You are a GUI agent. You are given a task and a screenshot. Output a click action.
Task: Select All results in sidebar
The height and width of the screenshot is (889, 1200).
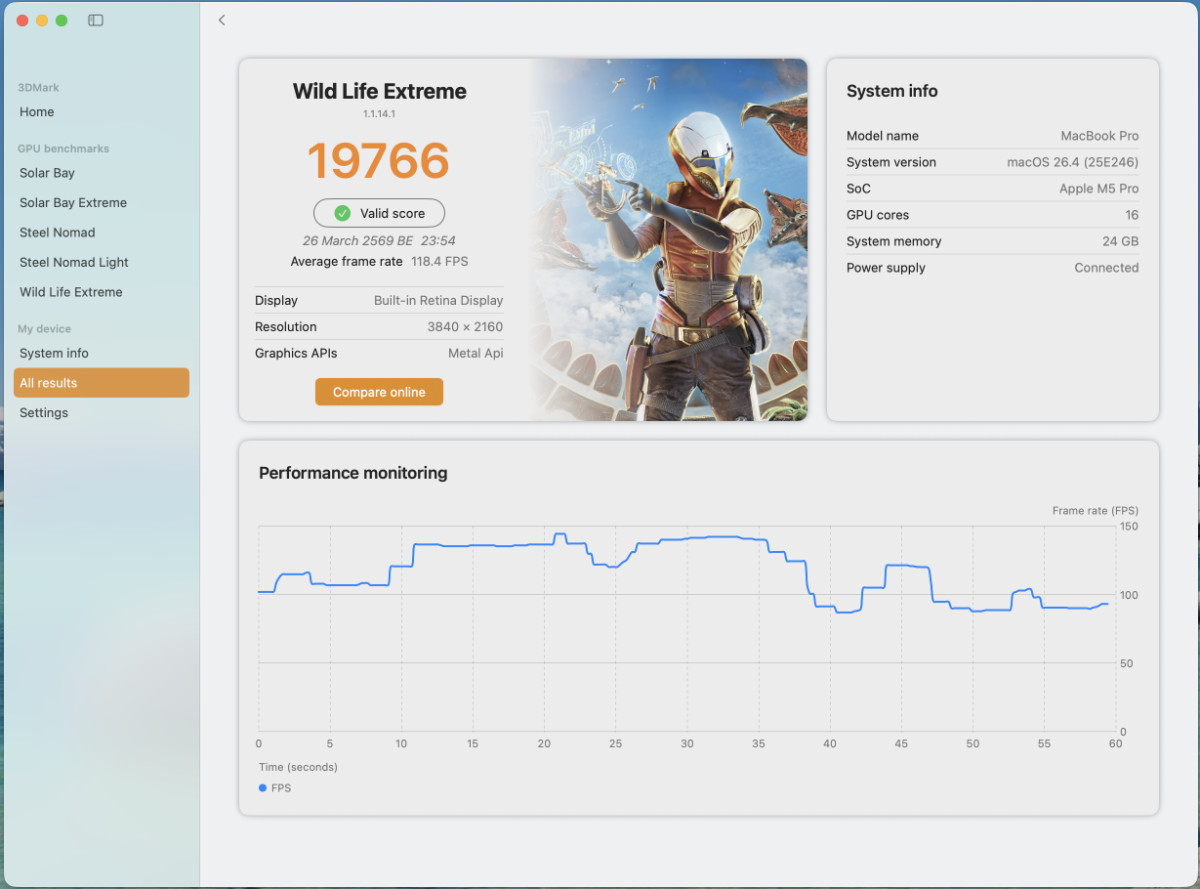(x=101, y=383)
